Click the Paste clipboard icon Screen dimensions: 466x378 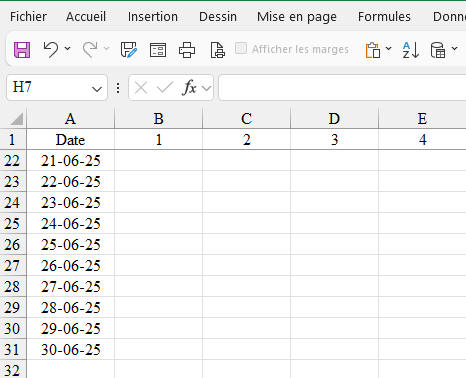373,50
